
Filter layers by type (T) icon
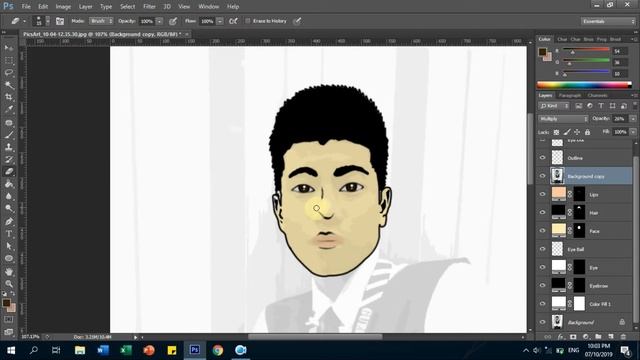tap(601, 106)
